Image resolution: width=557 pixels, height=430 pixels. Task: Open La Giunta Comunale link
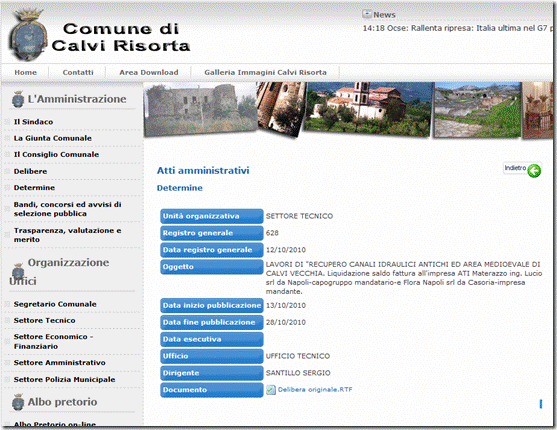pos(53,138)
